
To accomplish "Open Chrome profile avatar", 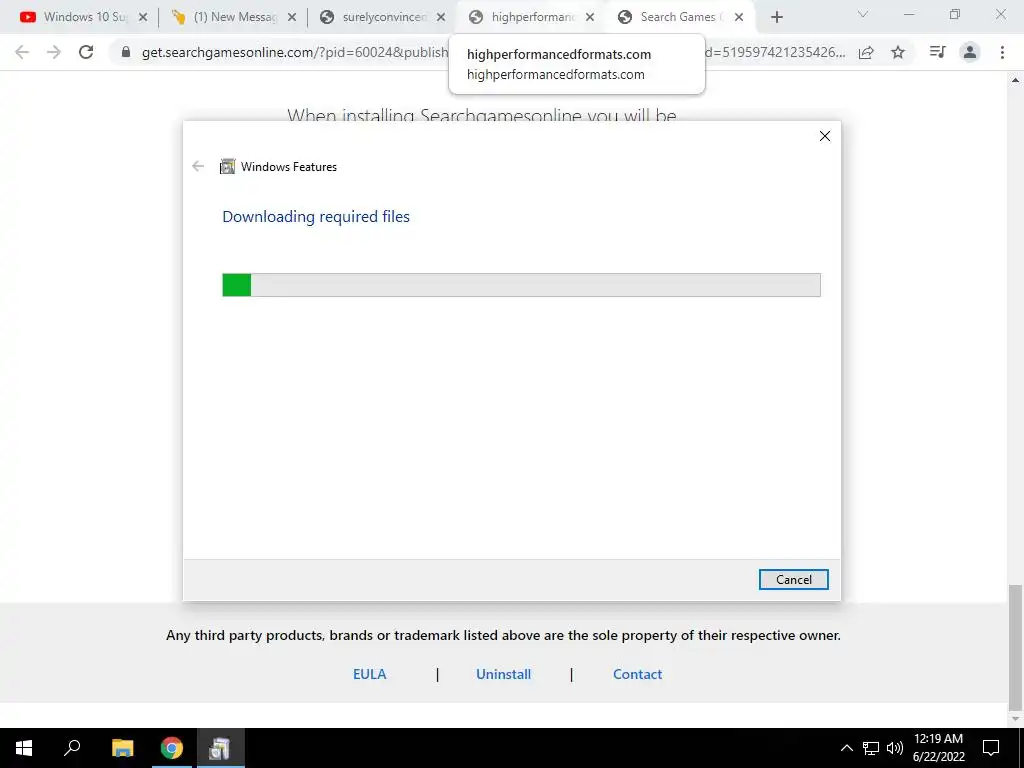I will click(x=970, y=52).
